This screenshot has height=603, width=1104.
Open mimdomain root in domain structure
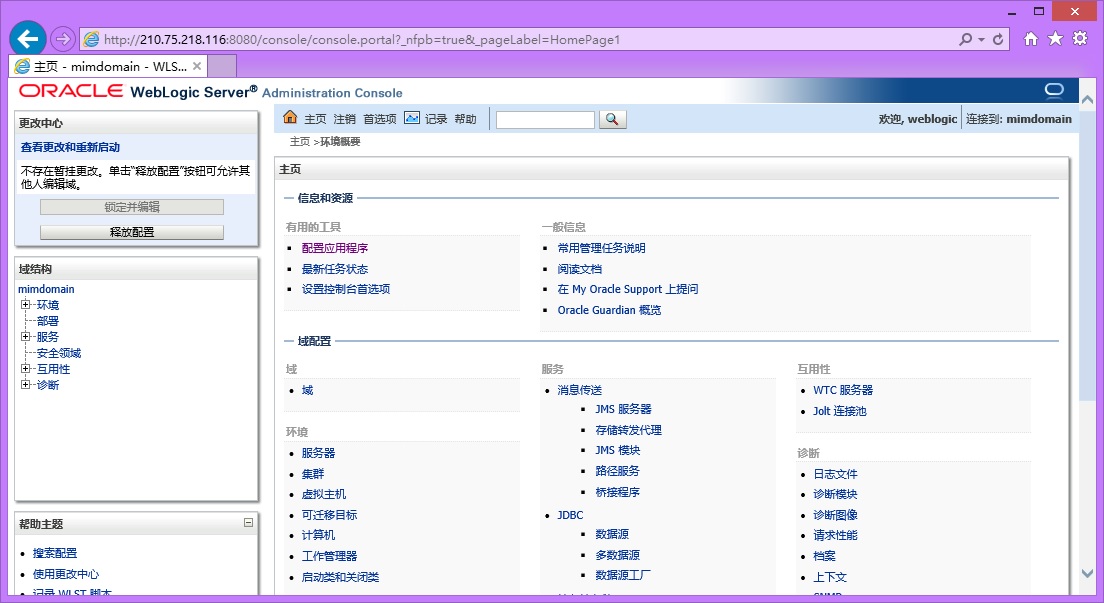(x=46, y=289)
